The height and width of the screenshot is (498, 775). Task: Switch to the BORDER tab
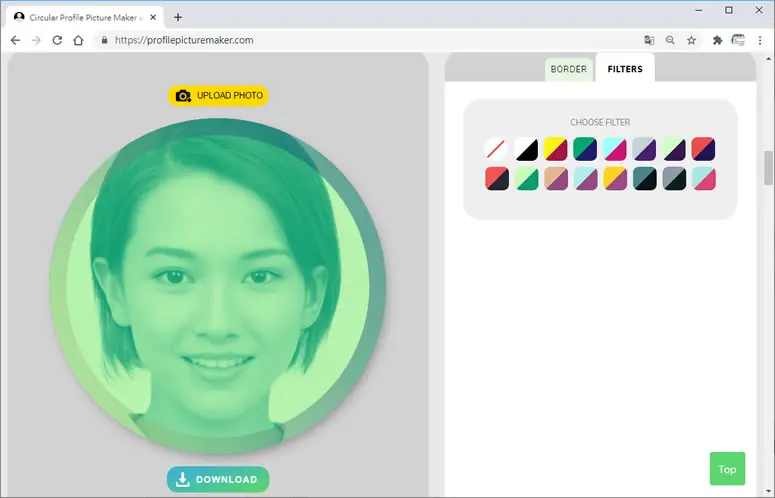(568, 69)
